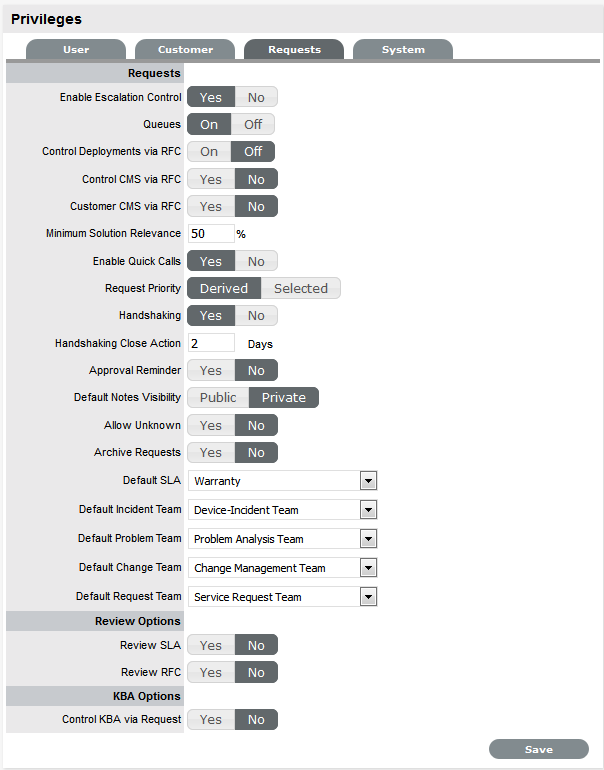Screen dimensions: 604x770
Task: Go to the System tab
Action: pos(402,49)
